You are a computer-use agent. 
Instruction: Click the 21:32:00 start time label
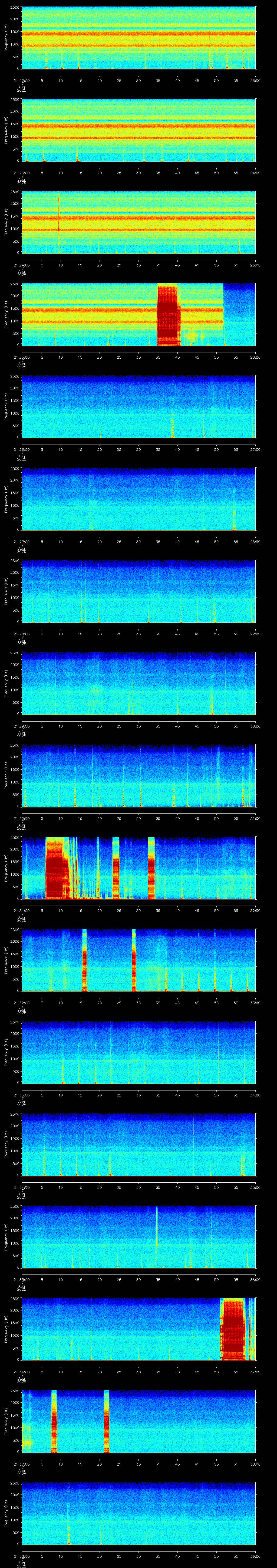[x=21, y=1003]
